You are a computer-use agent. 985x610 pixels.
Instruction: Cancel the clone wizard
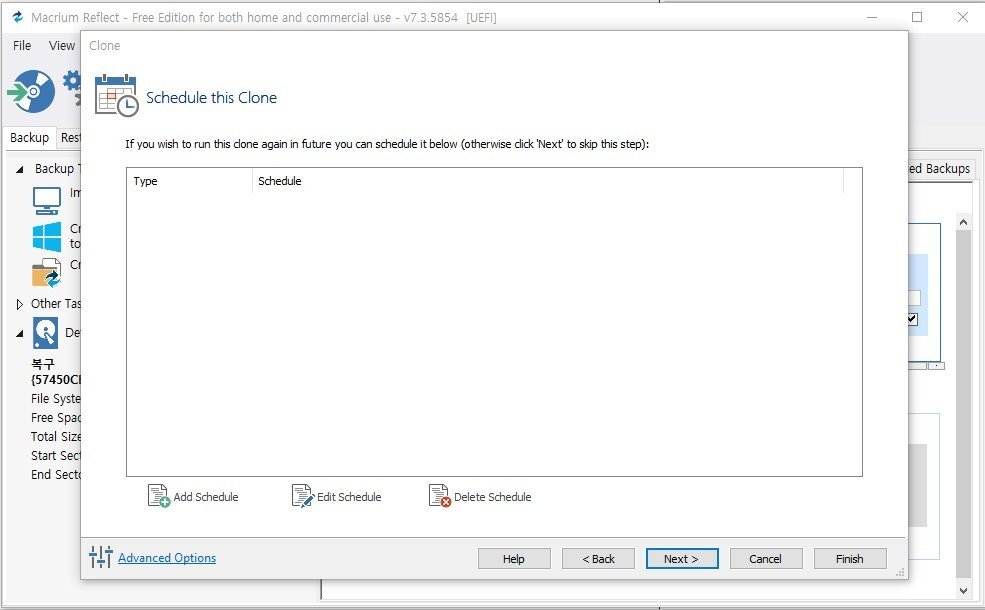[766, 558]
